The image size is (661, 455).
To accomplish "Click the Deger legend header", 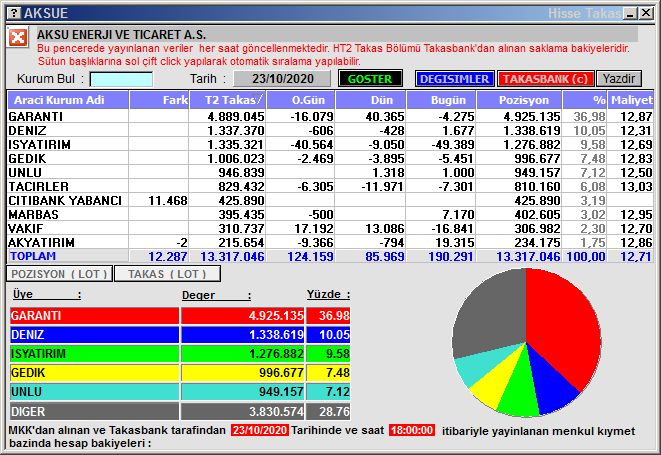I will coord(216,295).
